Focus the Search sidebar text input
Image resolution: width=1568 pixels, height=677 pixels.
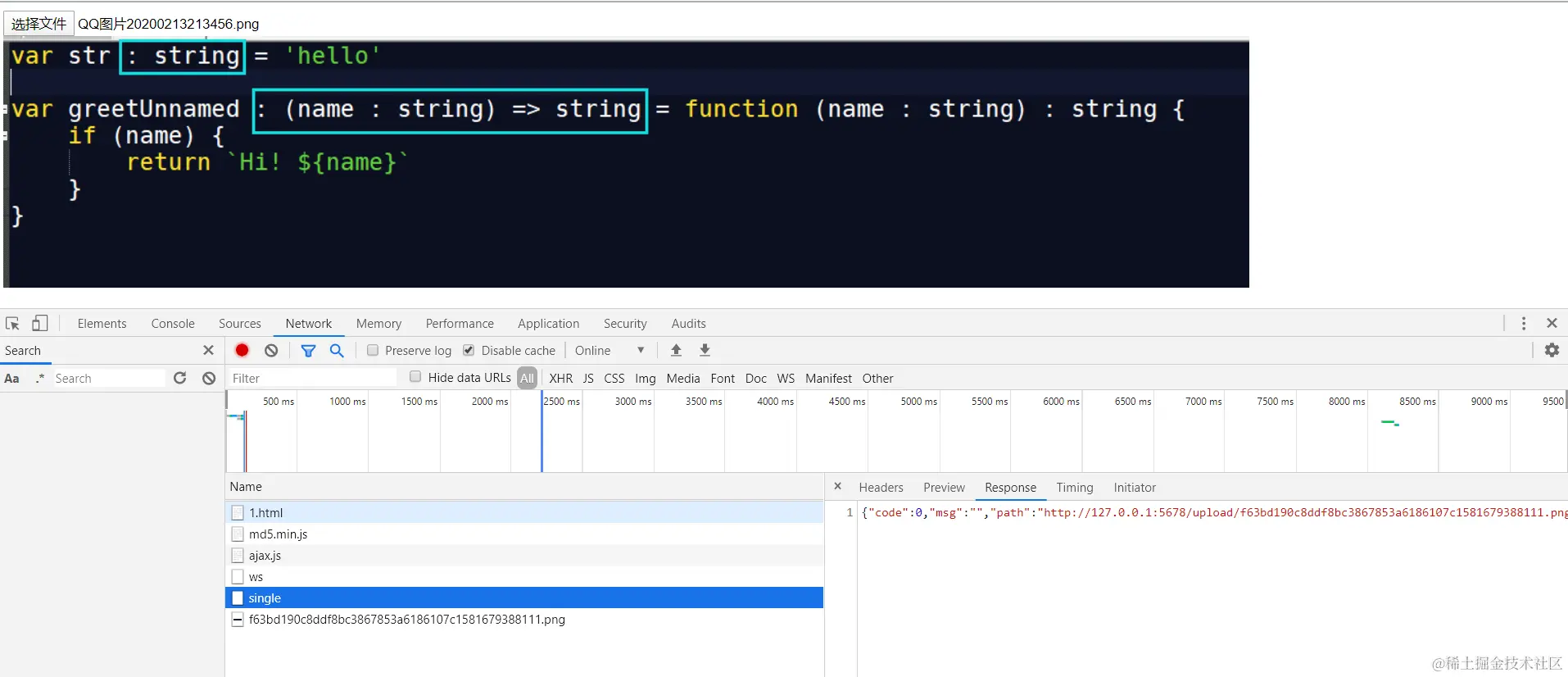tap(109, 378)
